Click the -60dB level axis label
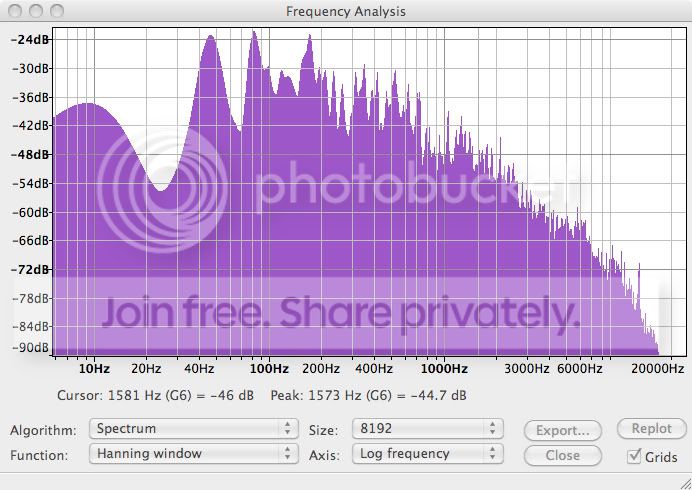The image size is (692, 490). 30,212
